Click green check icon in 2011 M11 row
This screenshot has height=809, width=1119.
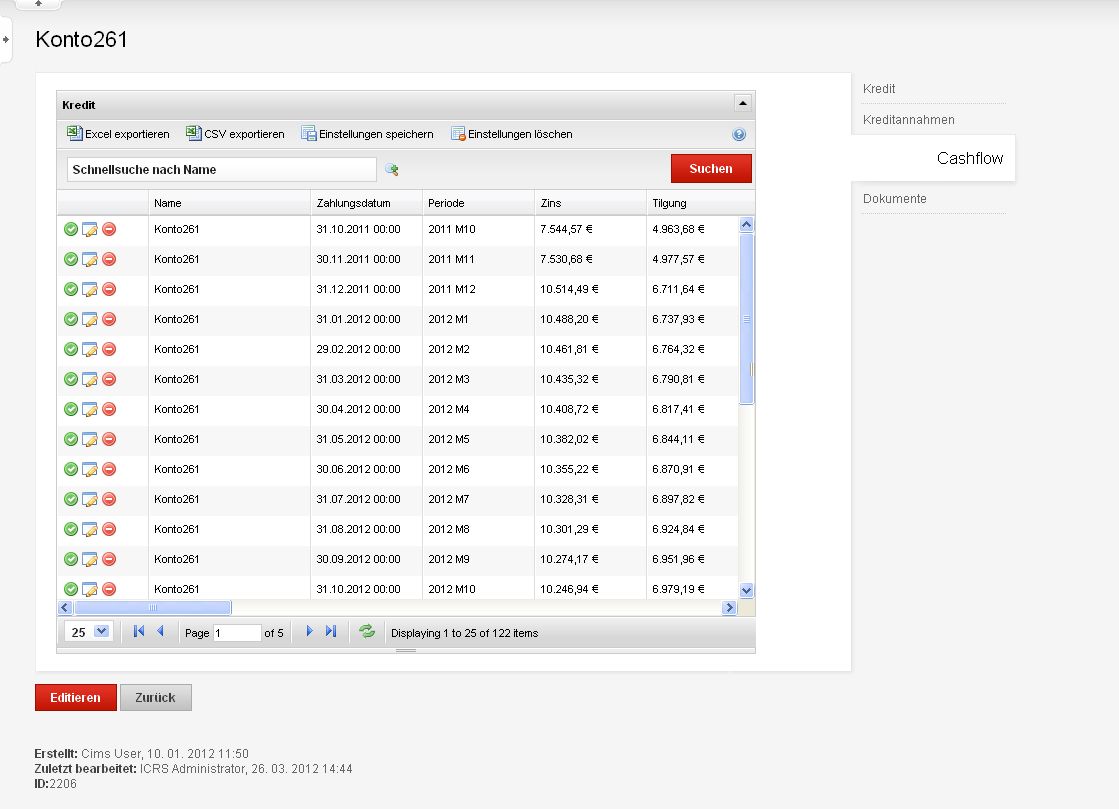pos(71,259)
